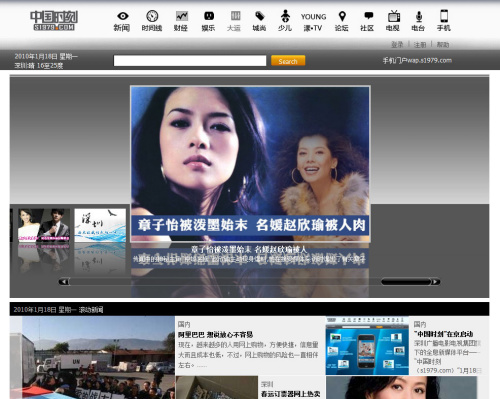Click the weather text 深圳晴 16至25度

click(39, 65)
